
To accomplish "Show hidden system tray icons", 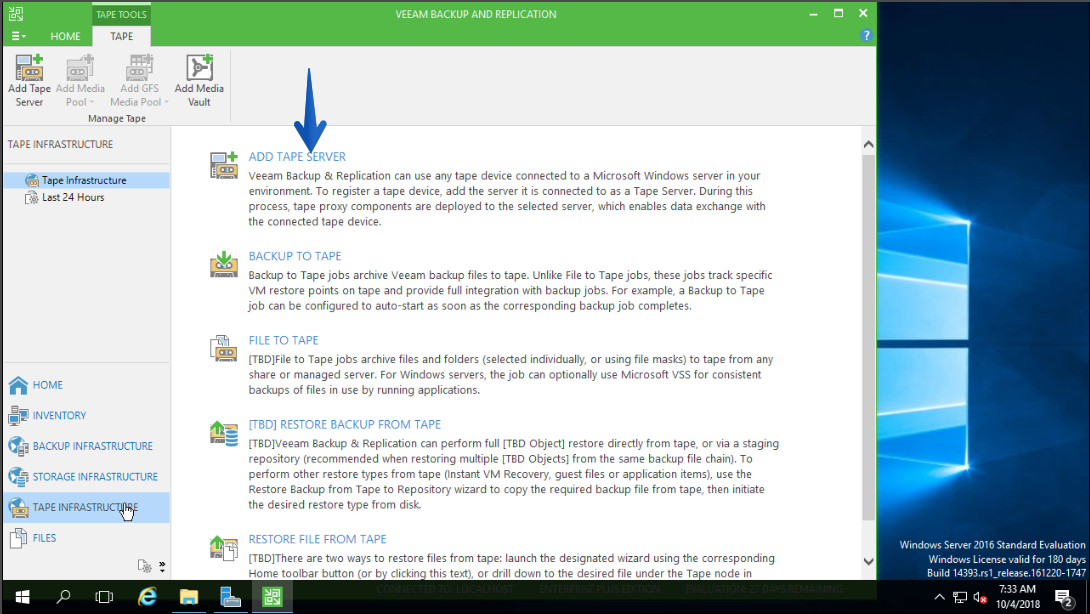I will point(939,597).
